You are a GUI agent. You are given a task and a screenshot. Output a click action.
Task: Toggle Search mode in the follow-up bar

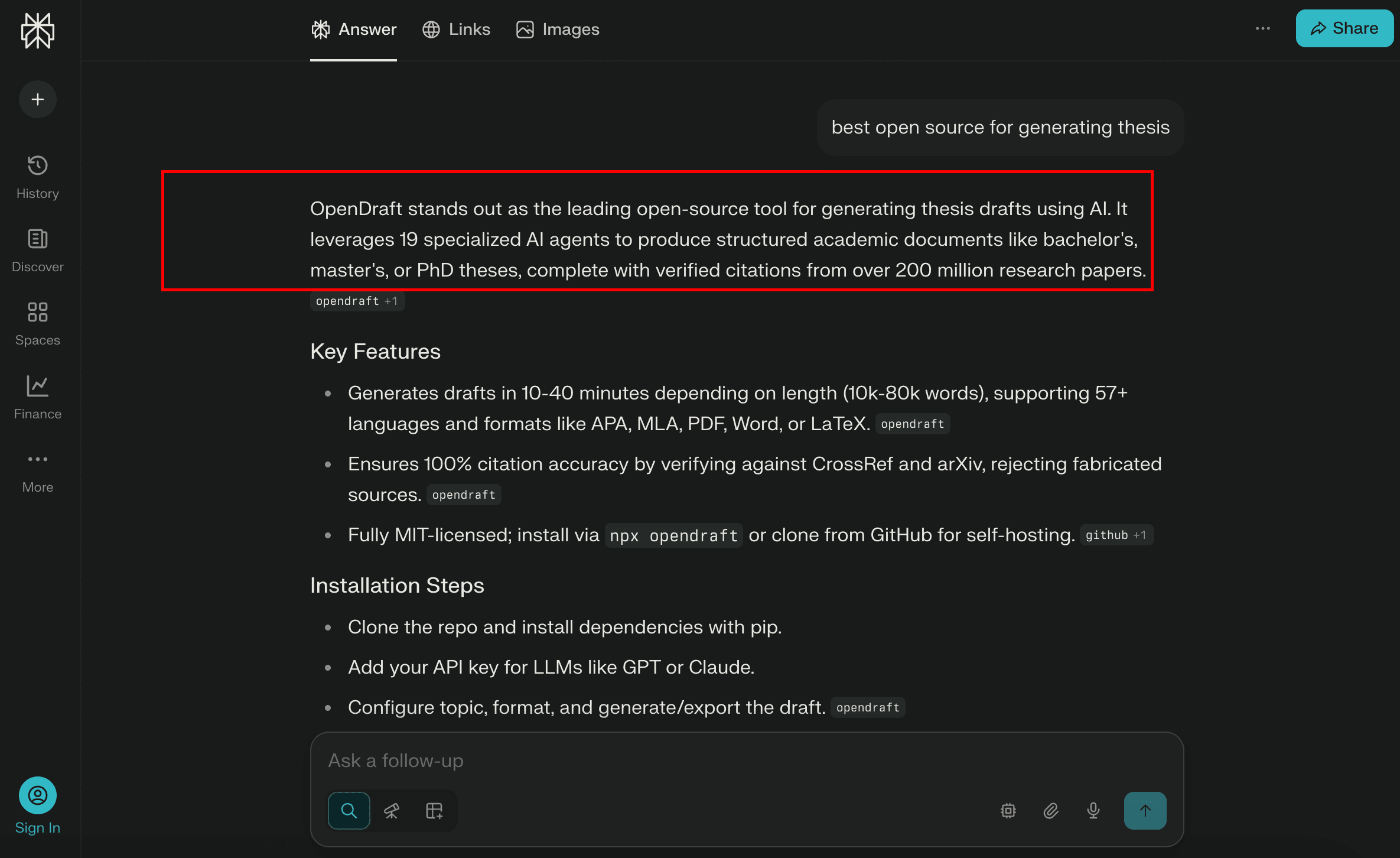349,810
